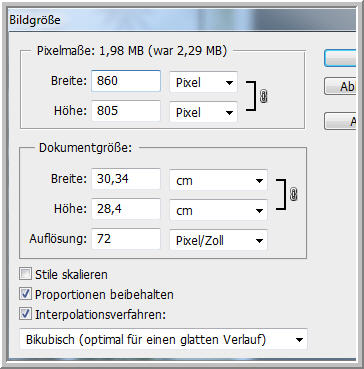The height and width of the screenshot is (369, 364).
Task: Click the pixel dimensions chain link icon
Action: point(264,97)
